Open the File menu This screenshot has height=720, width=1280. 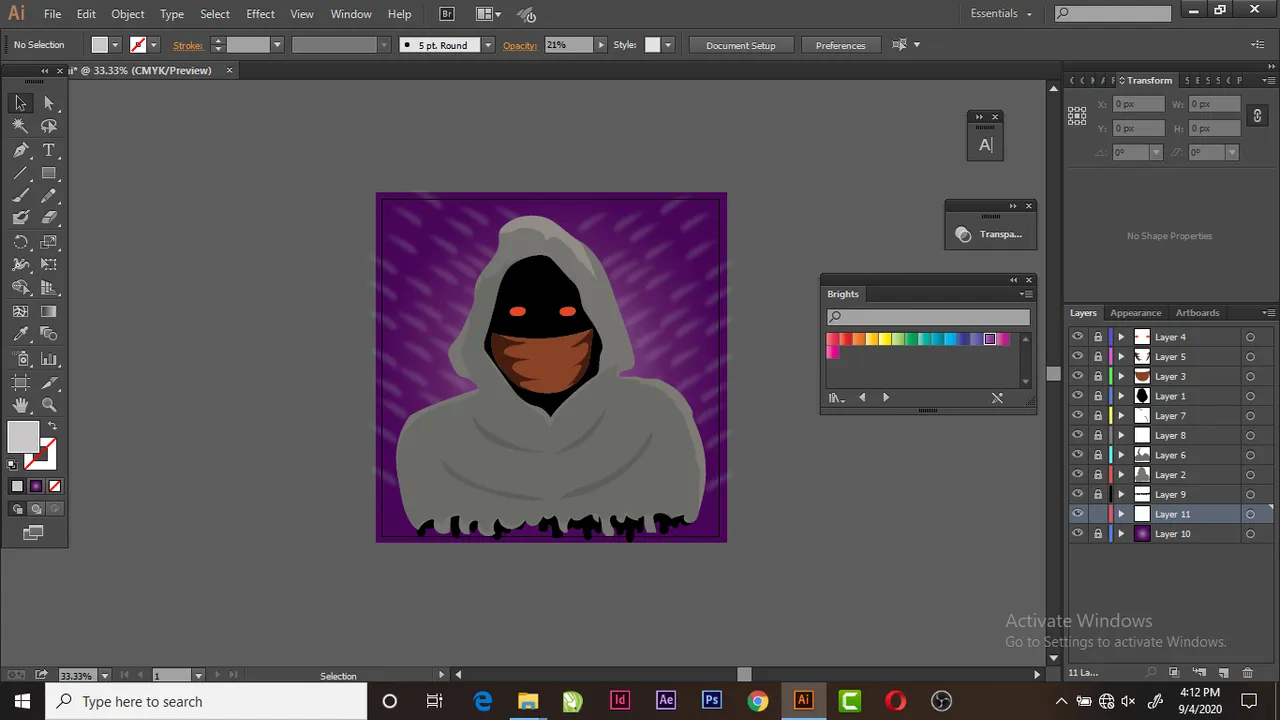(x=52, y=14)
